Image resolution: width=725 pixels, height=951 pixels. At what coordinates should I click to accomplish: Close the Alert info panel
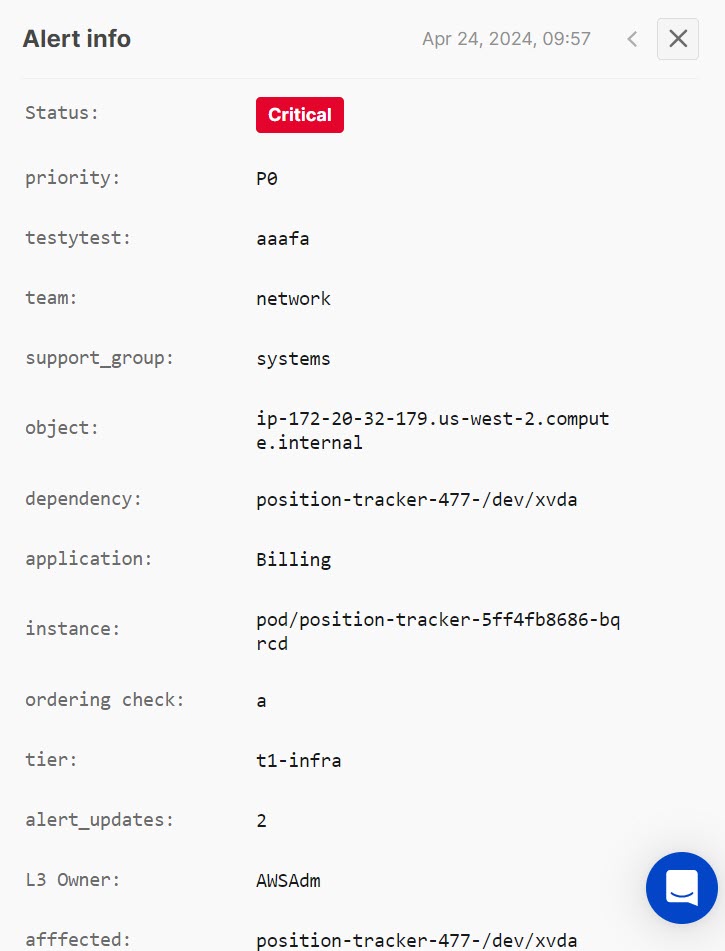pos(677,39)
